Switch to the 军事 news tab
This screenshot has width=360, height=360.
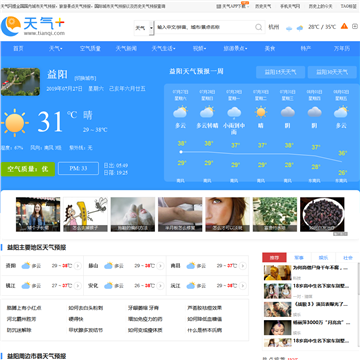click(x=299, y=258)
